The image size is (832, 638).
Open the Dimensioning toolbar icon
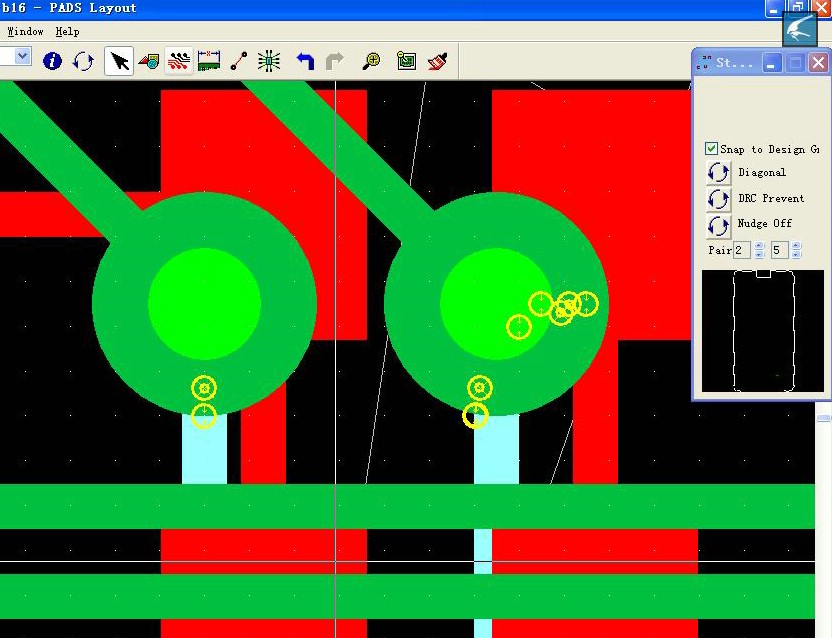[x=209, y=61]
